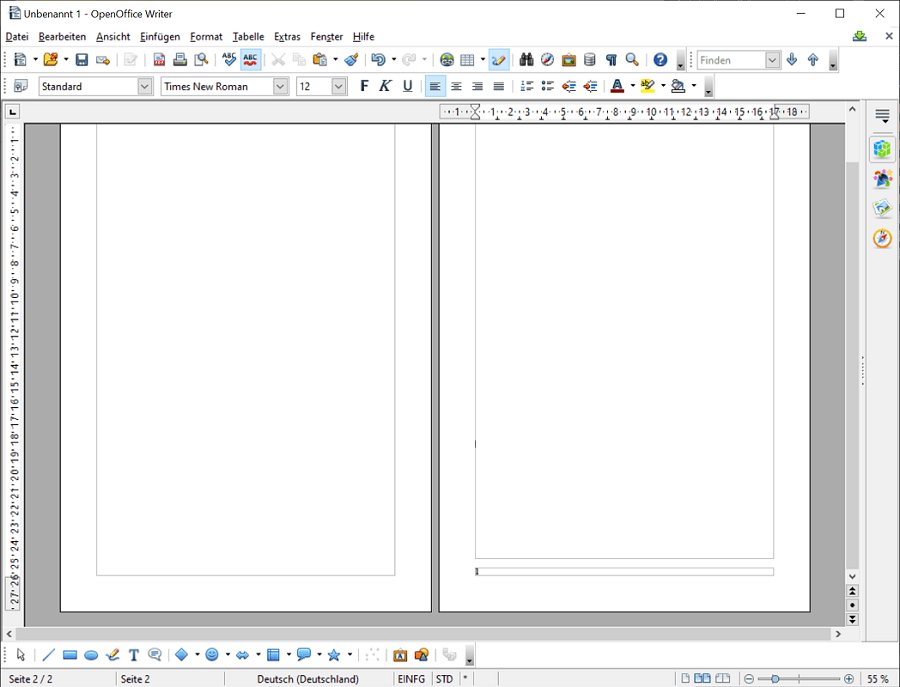Click the Styles and Formatting window icon
Image resolution: width=900 pixels, height=687 pixels.
[21, 86]
